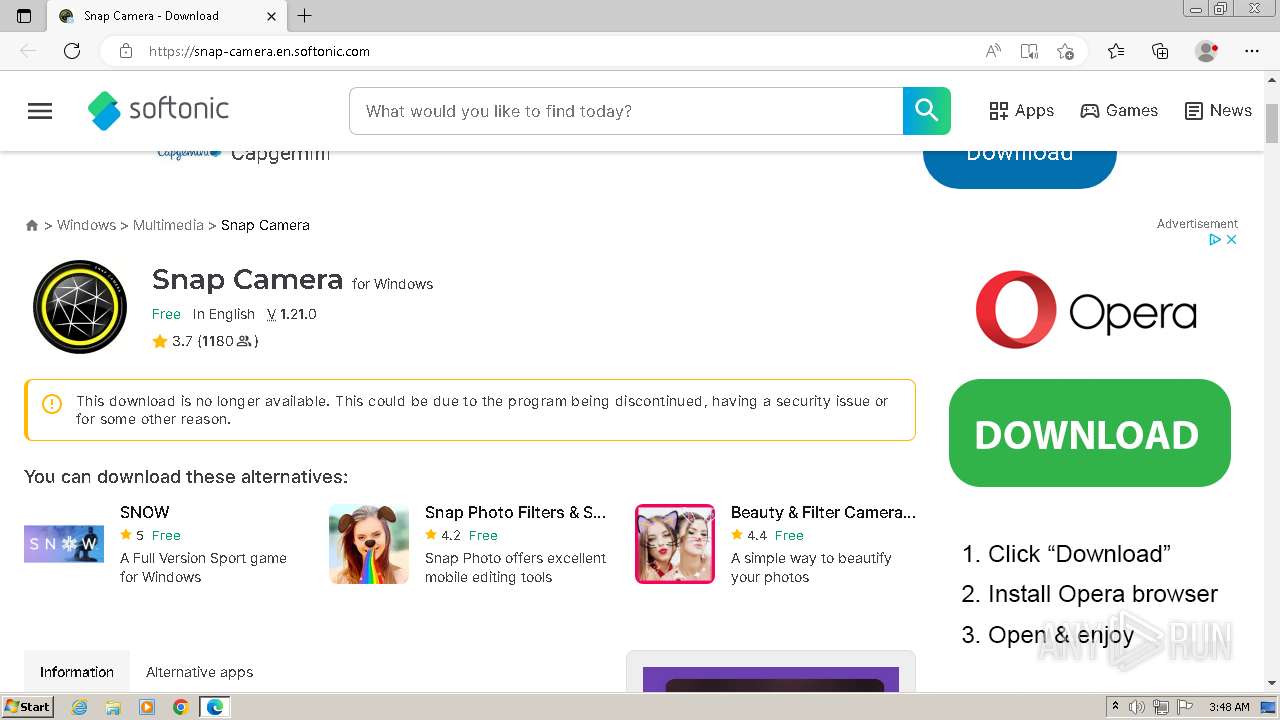
Task: Click the SNOW app thumbnail
Action: point(64,544)
